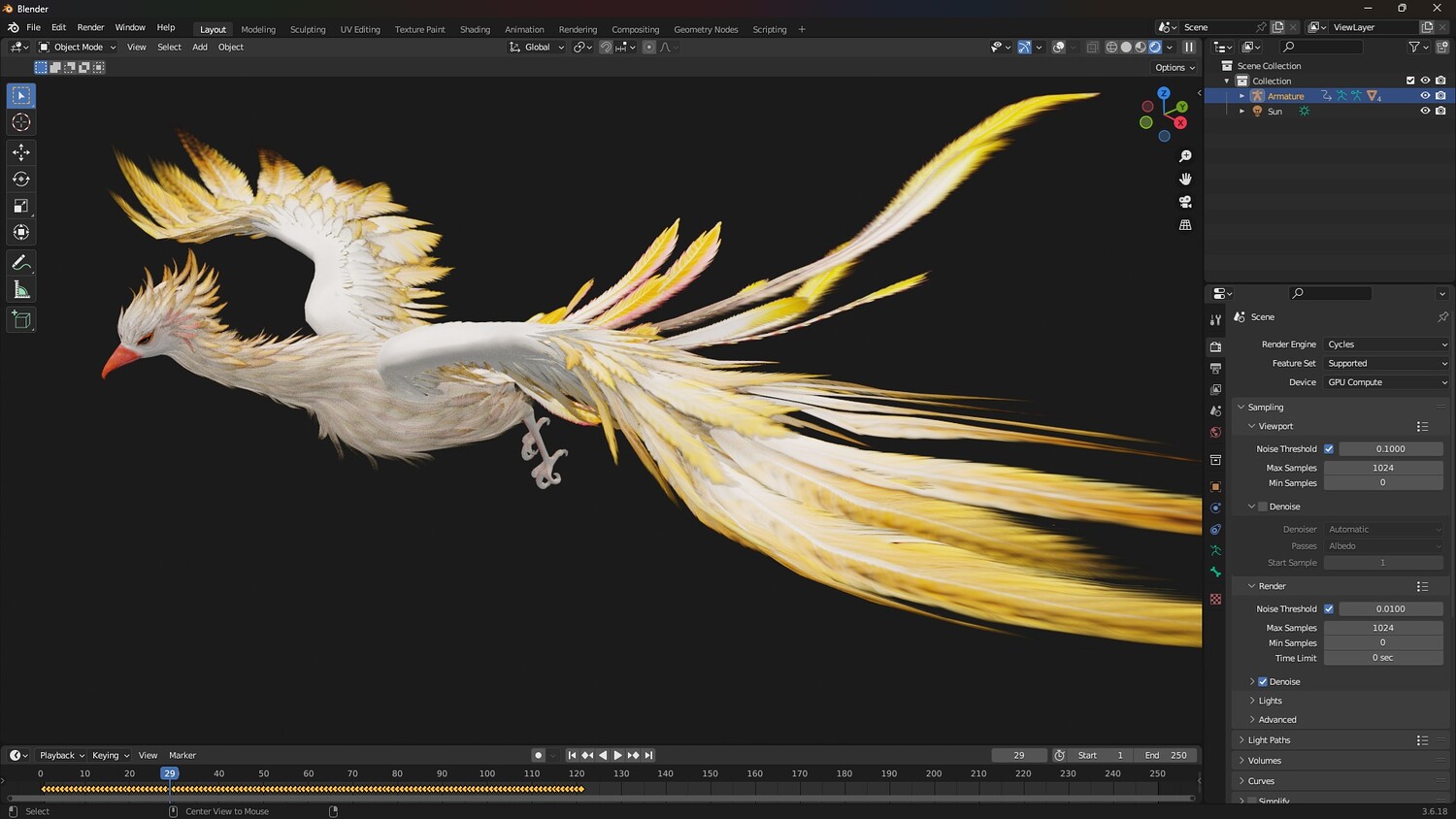Open the Render menu
This screenshot has height=819, width=1456.
(90, 27)
